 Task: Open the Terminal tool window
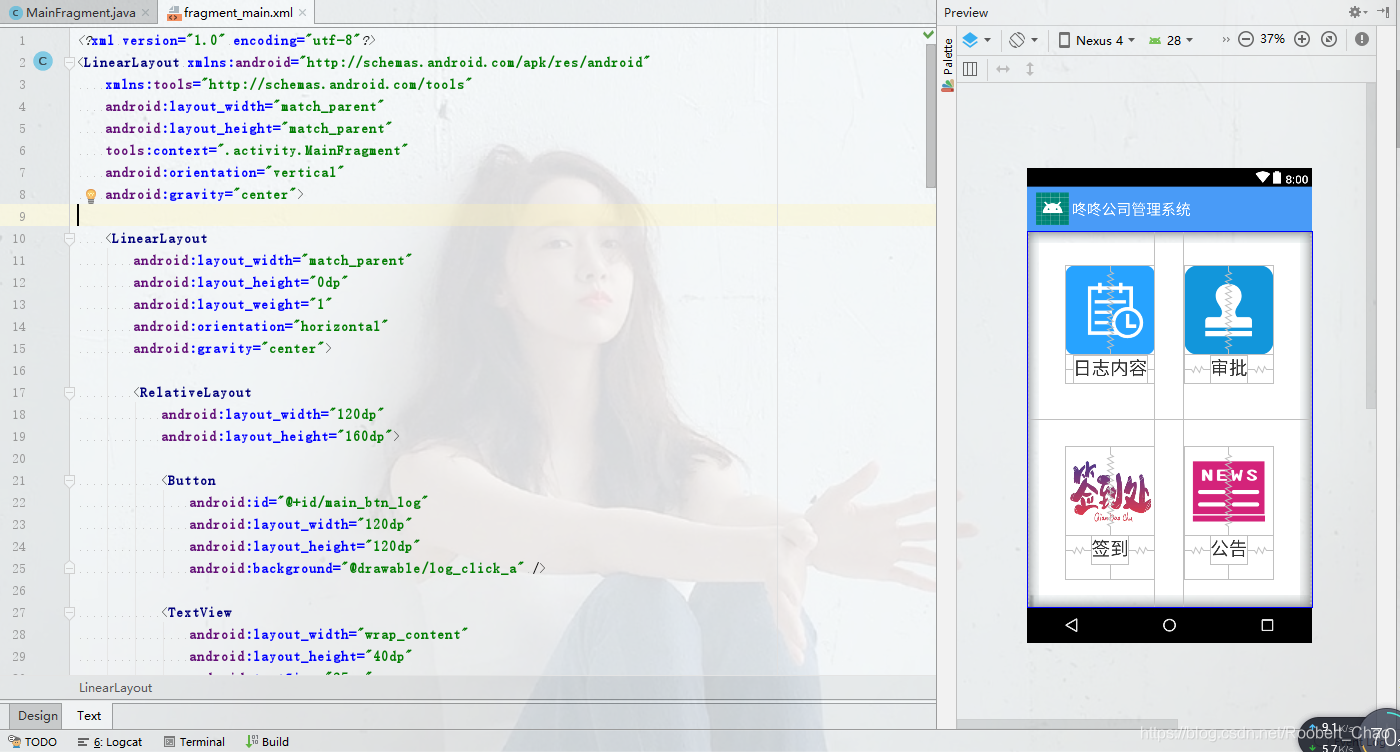pos(194,741)
